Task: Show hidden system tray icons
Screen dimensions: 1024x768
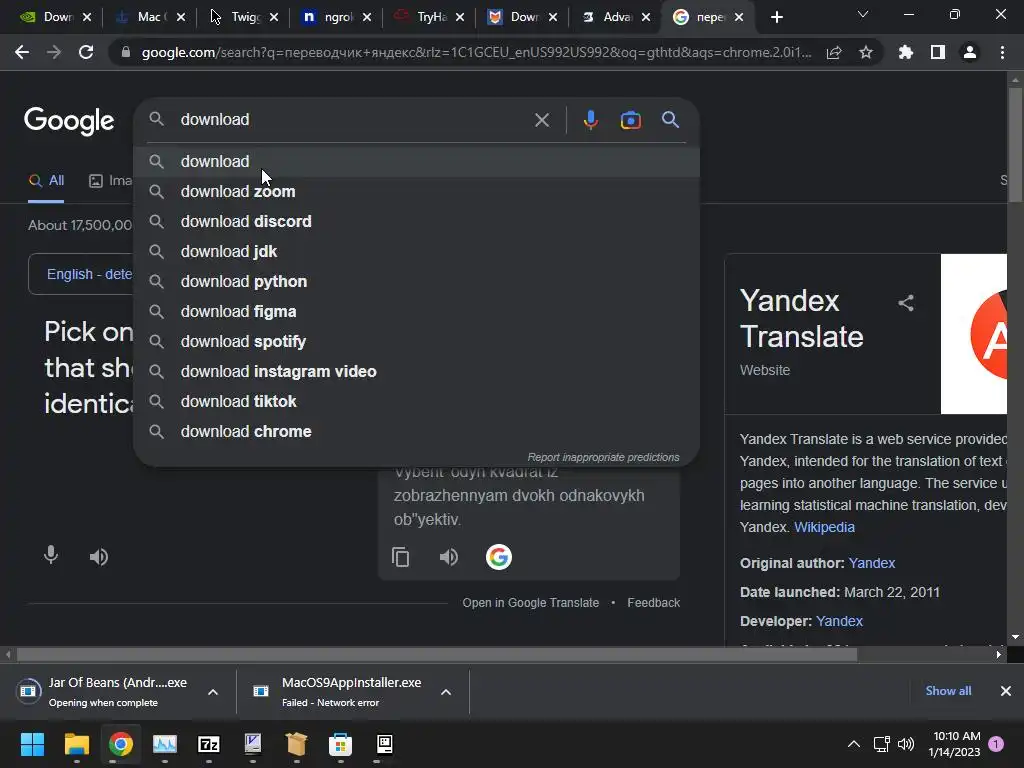Action: click(x=854, y=744)
